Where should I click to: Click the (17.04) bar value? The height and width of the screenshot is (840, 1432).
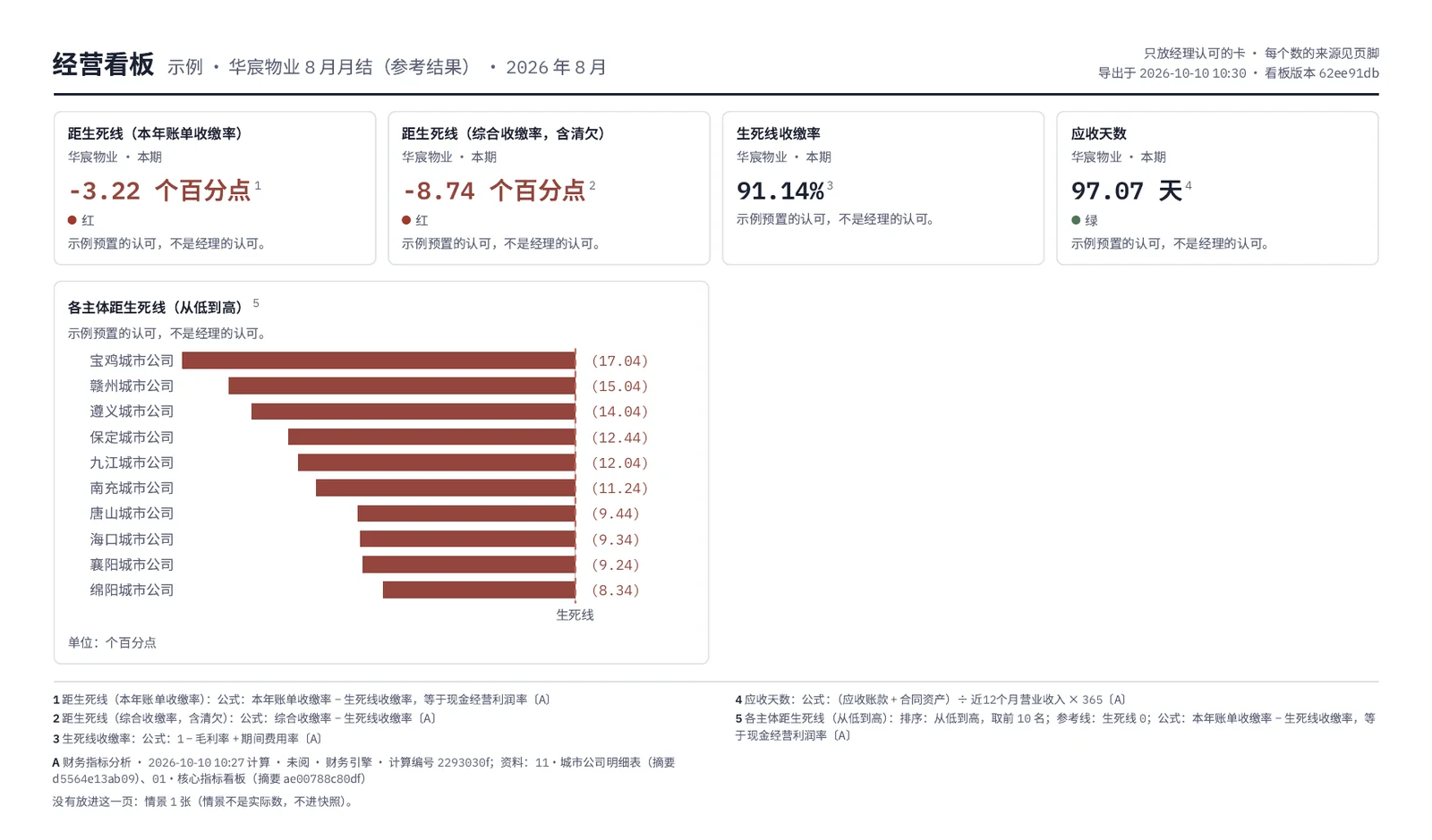(x=619, y=361)
